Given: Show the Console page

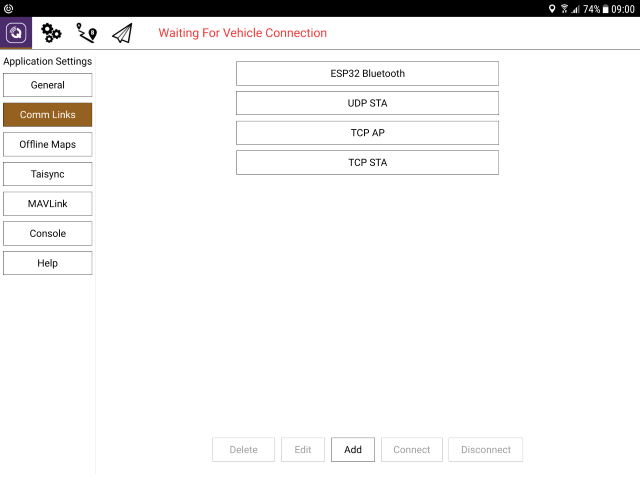Looking at the screenshot, I should click(x=48, y=233).
